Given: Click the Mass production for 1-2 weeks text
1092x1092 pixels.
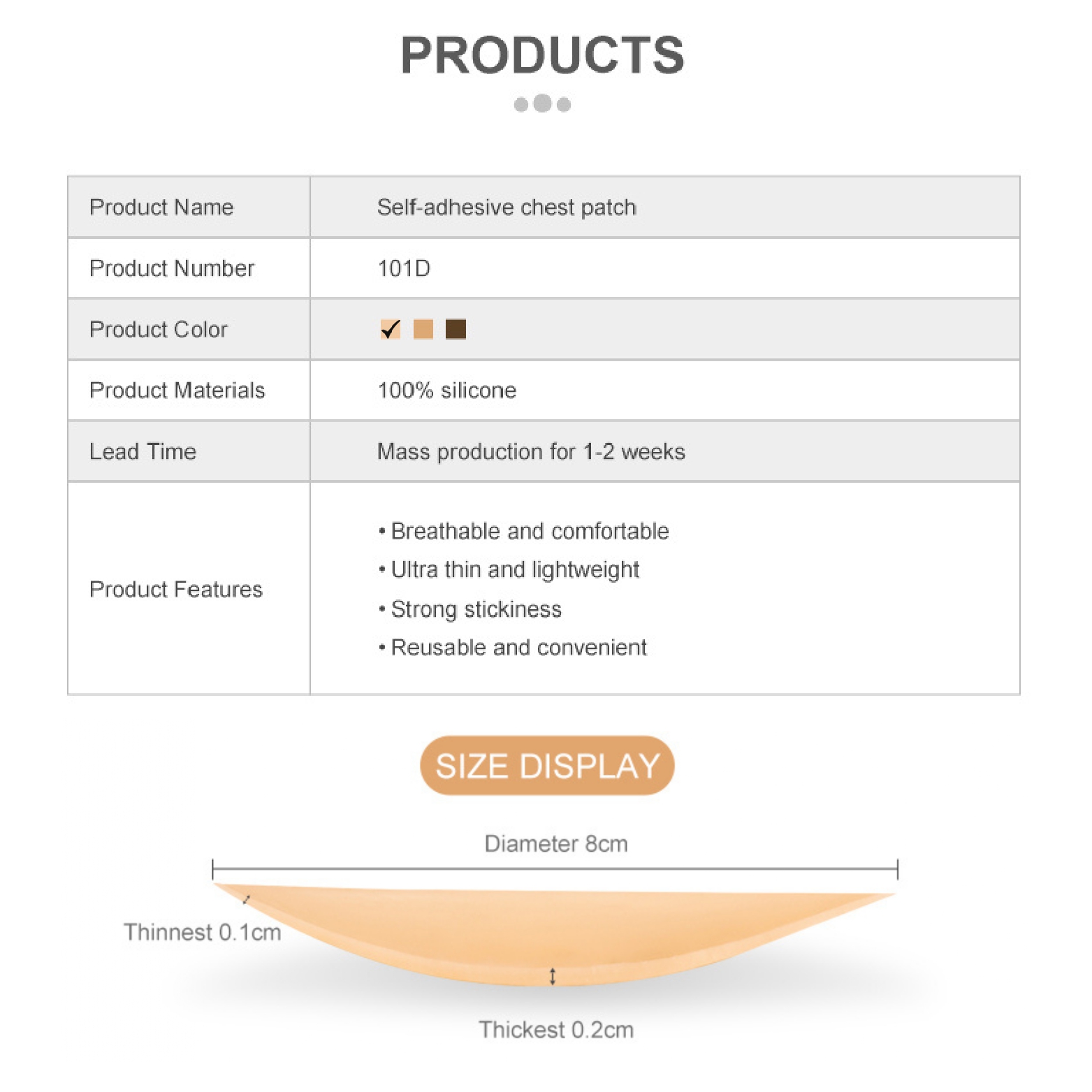Looking at the screenshot, I should tap(531, 452).
